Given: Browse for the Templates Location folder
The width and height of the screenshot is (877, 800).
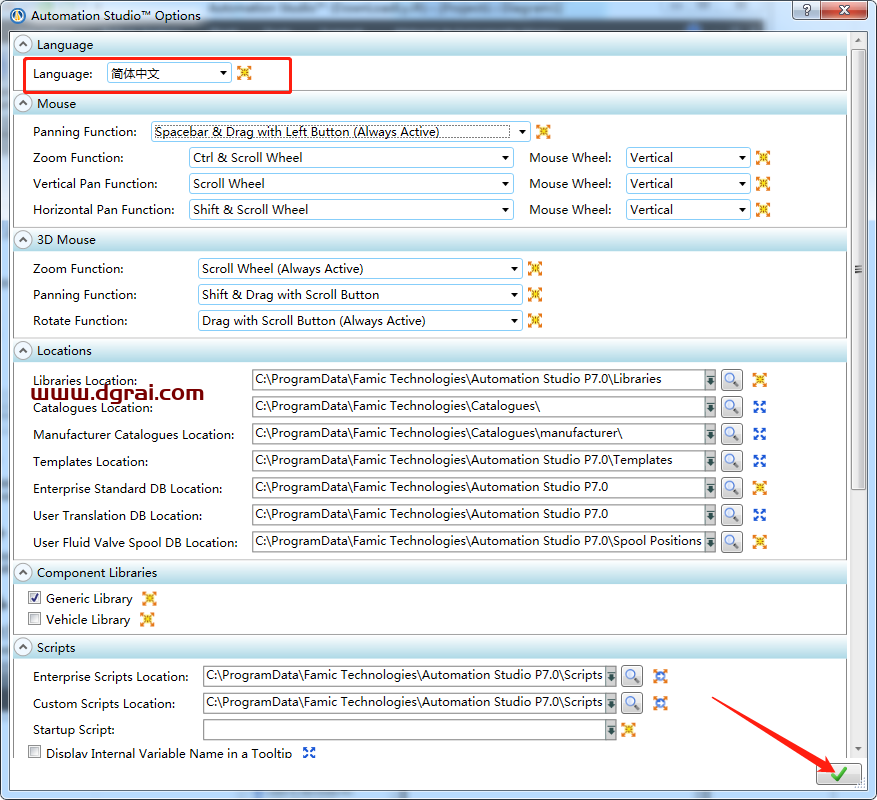Looking at the screenshot, I should click(x=731, y=460).
